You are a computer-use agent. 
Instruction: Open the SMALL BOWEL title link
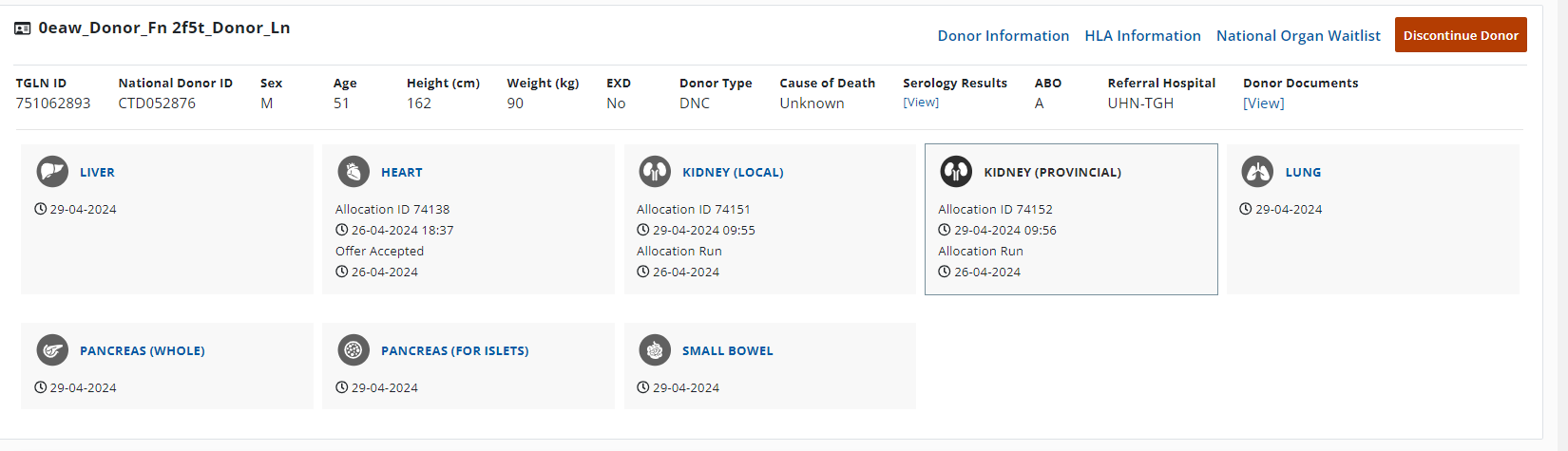(728, 351)
